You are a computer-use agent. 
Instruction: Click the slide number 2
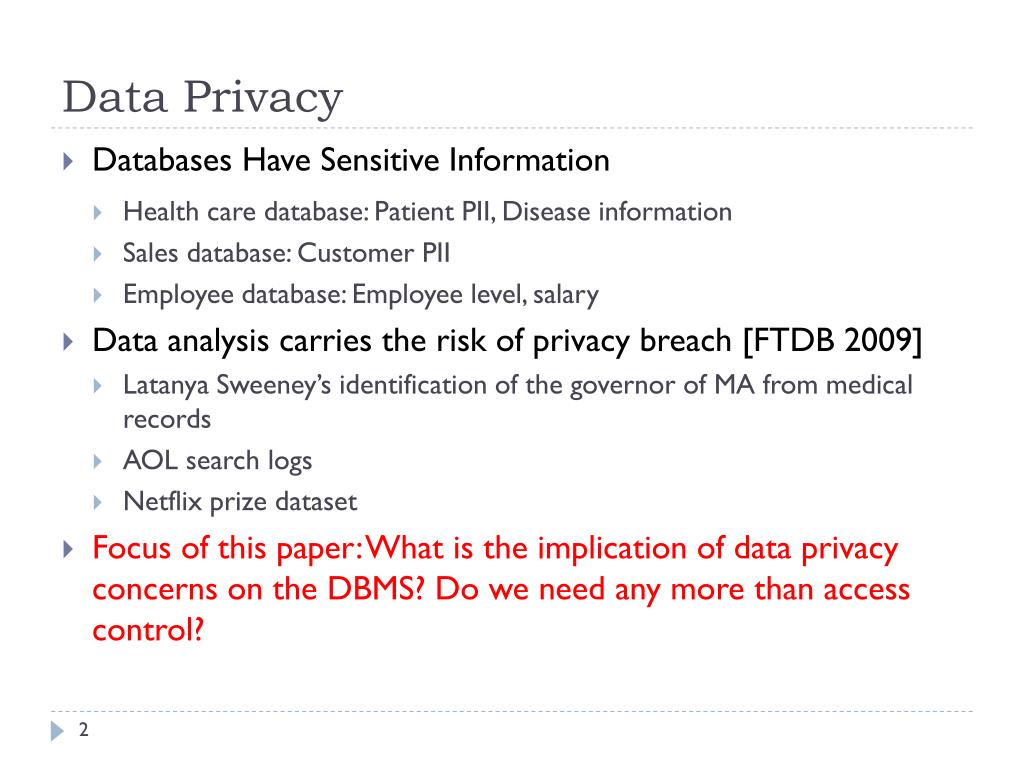click(84, 729)
